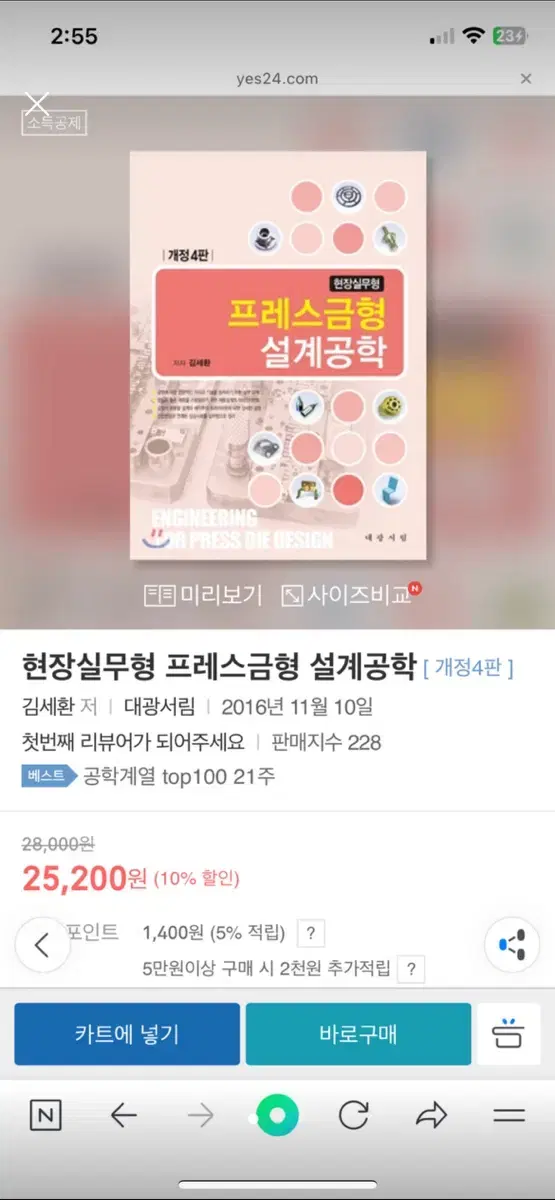Navigate back with the browser left arrow
This screenshot has height=1200, width=555.
click(x=123, y=1116)
